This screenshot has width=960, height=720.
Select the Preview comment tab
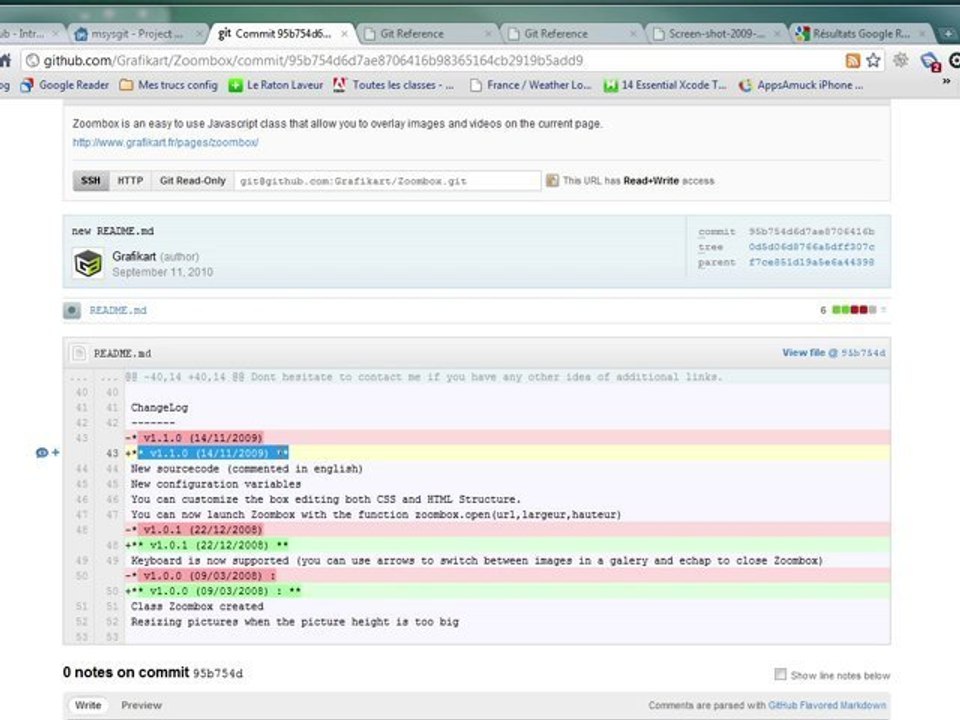(x=141, y=705)
